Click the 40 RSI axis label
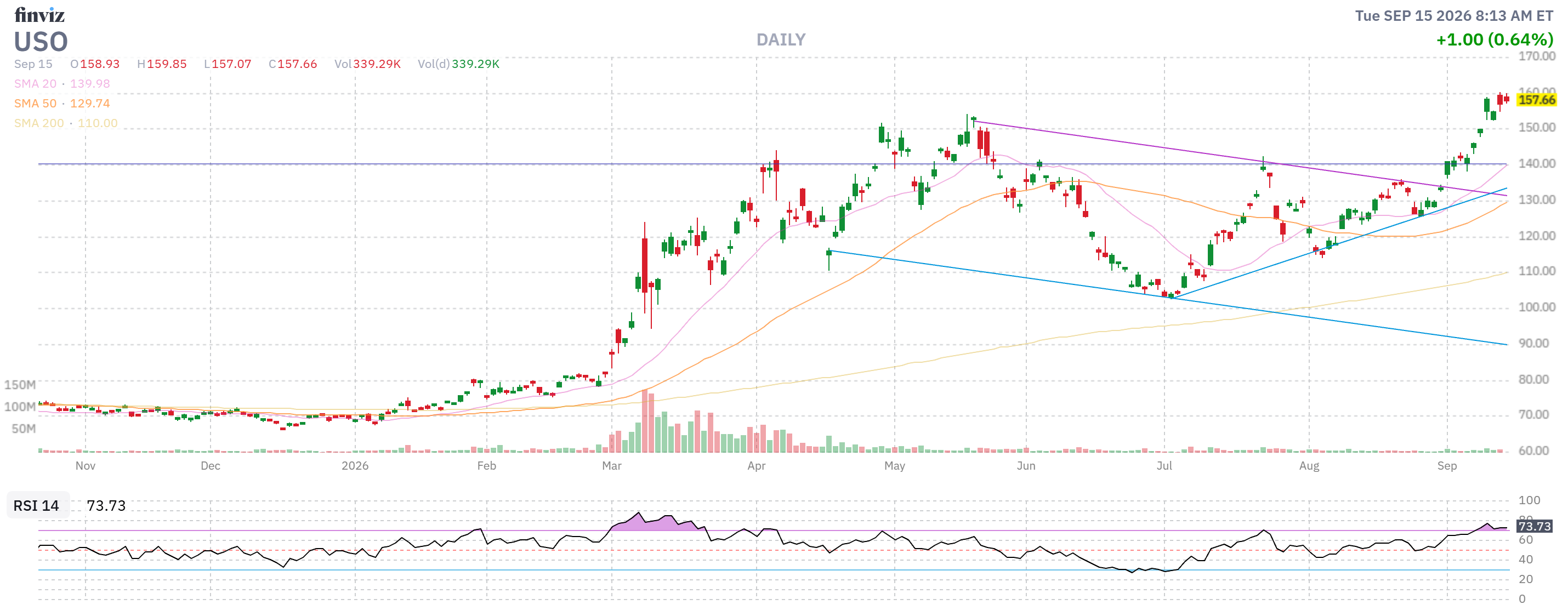 [1526, 560]
